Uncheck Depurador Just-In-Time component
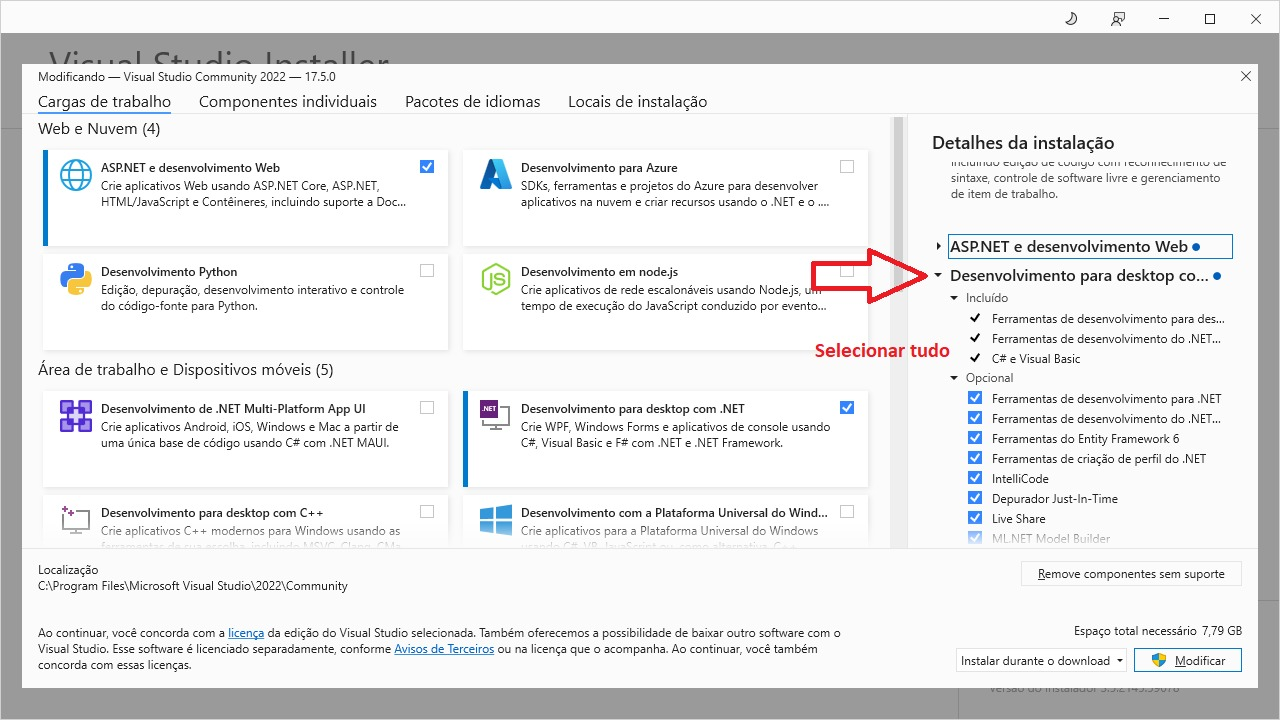The height and width of the screenshot is (720, 1280). click(975, 498)
